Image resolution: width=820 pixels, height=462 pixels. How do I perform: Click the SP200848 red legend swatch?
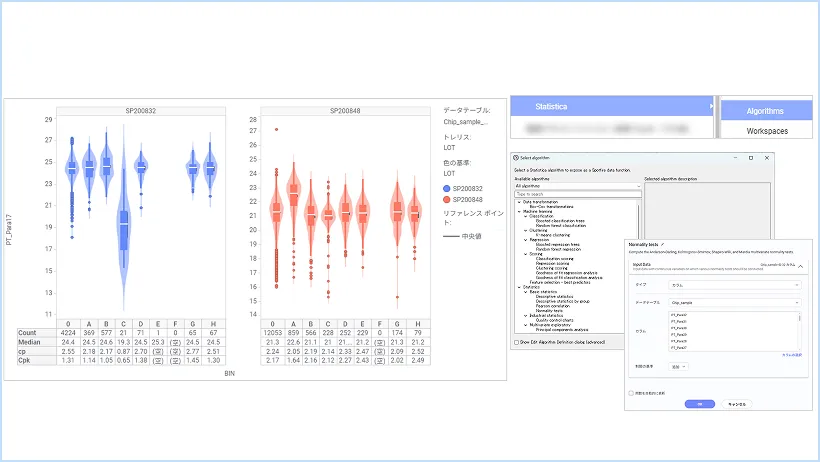447,199
